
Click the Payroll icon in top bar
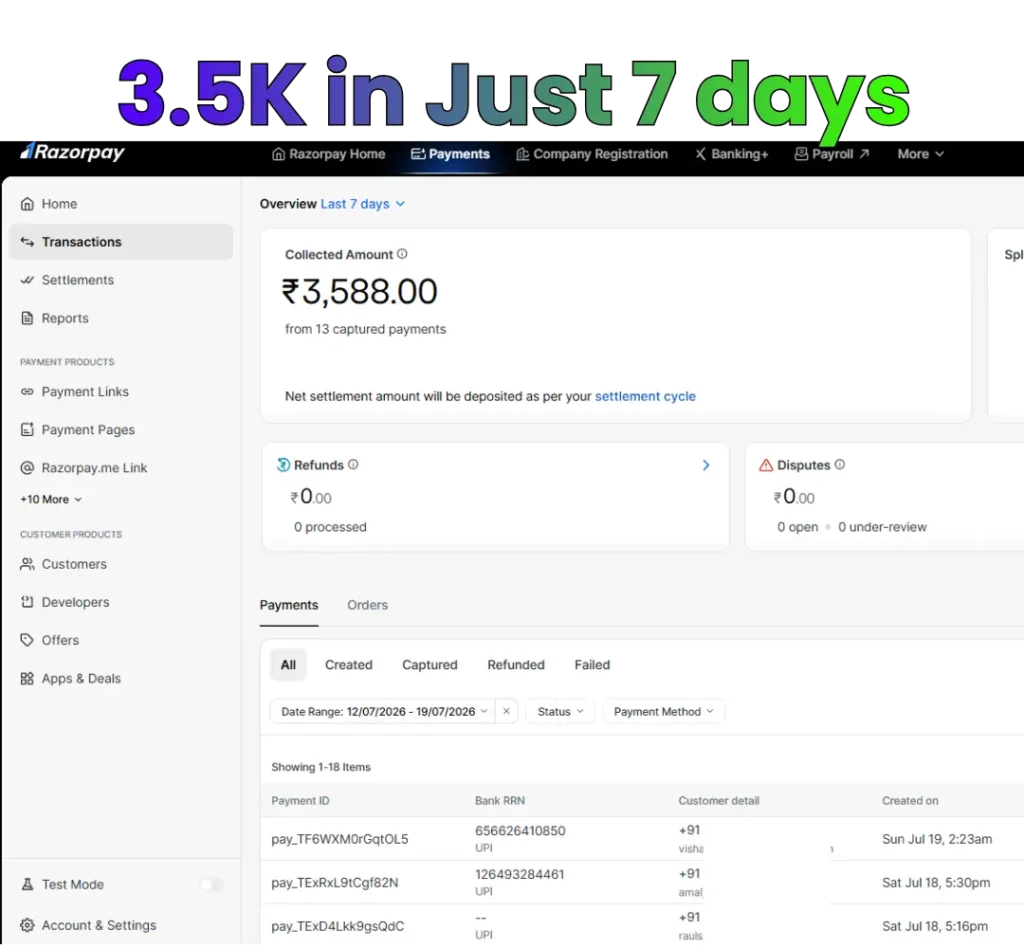[801, 154]
